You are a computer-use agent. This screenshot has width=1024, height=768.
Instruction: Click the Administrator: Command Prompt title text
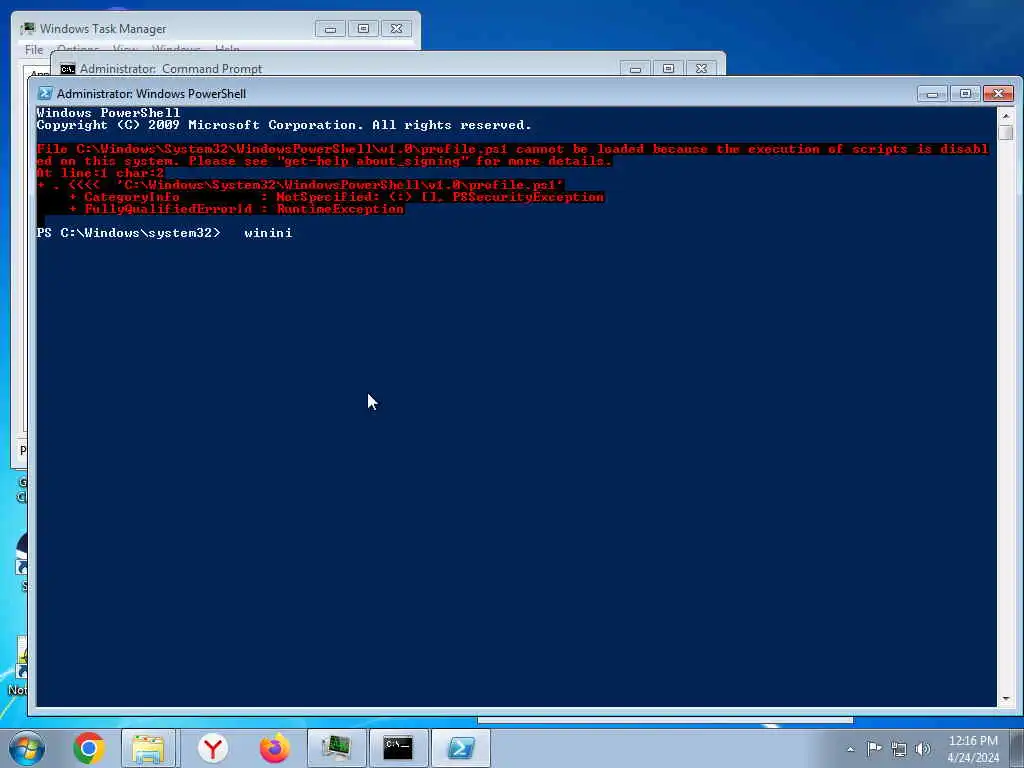pyautogui.click(x=170, y=69)
